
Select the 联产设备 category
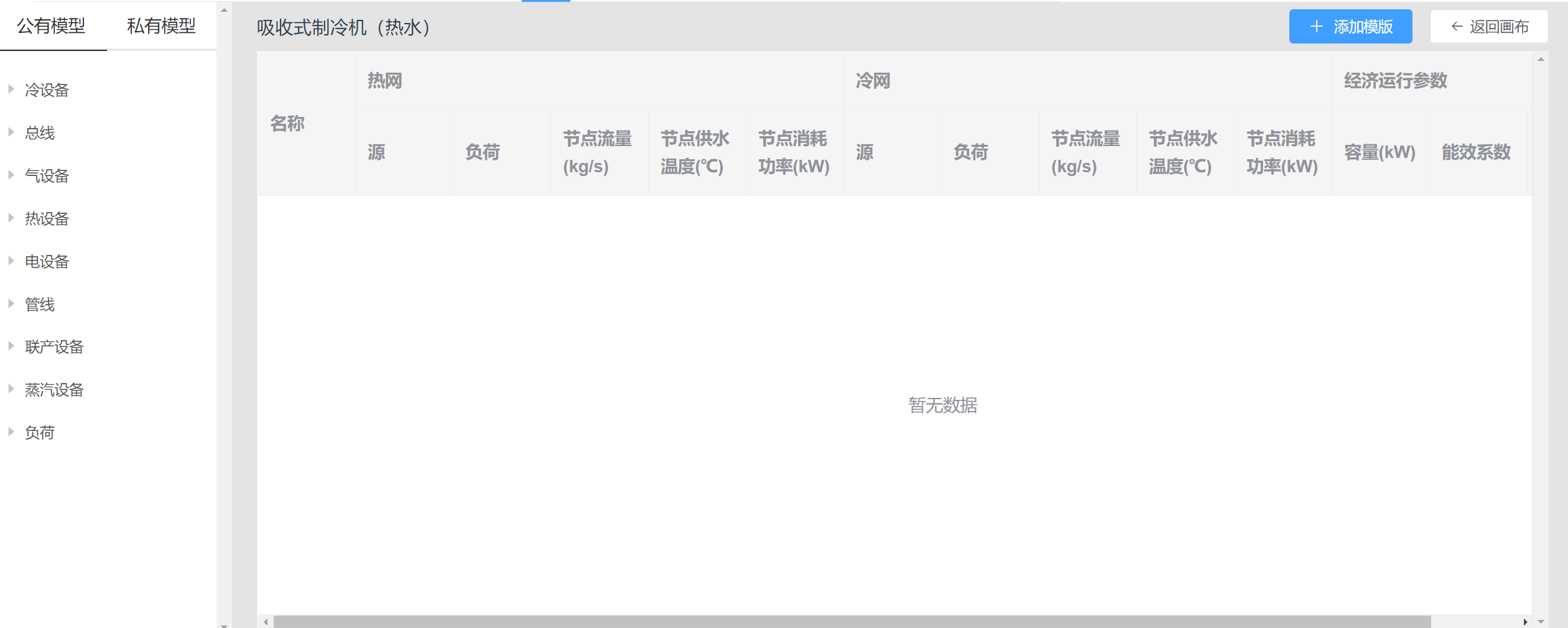(x=54, y=347)
